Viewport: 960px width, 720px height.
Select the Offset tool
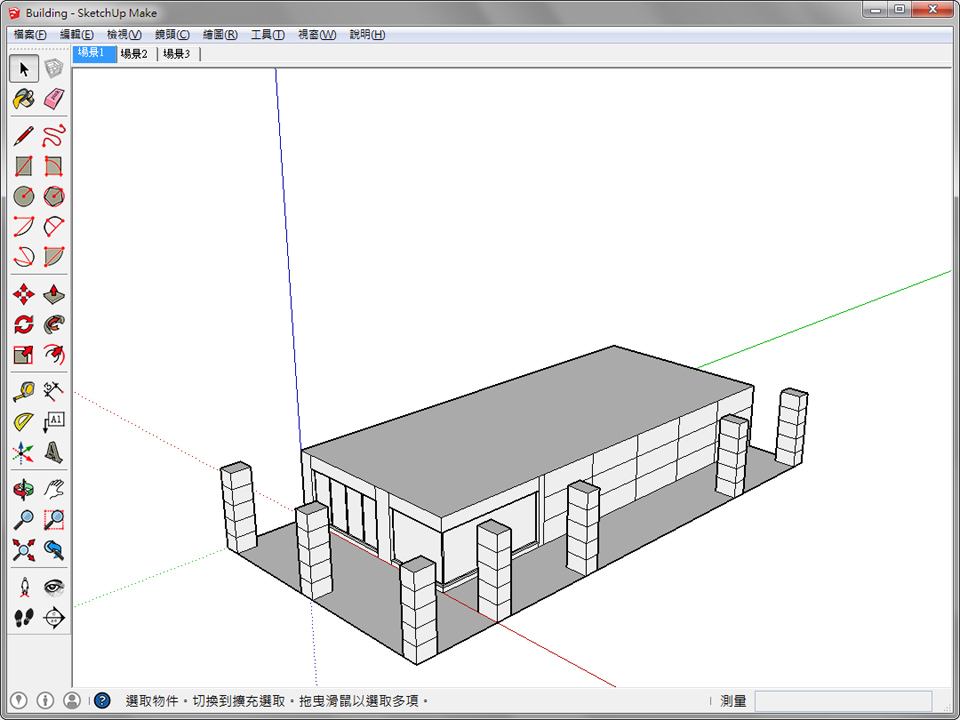[x=54, y=354]
